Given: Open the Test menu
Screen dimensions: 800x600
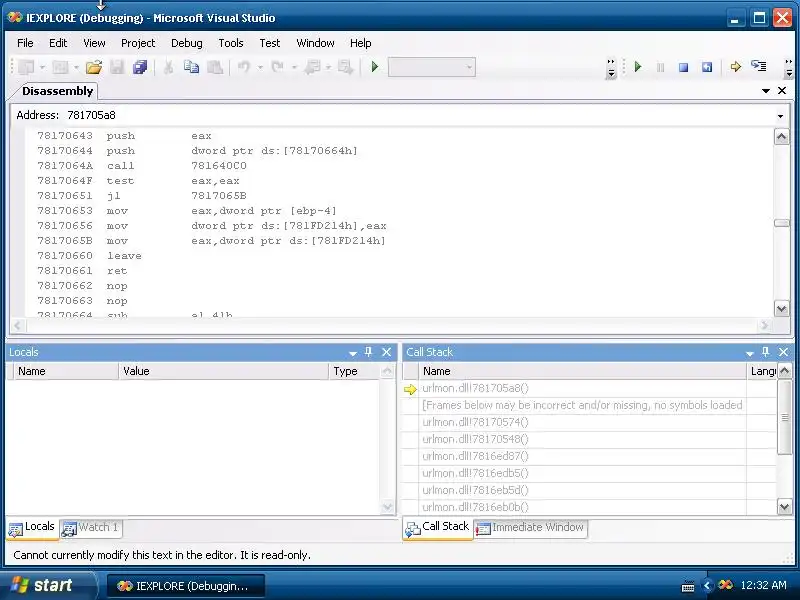Looking at the screenshot, I should coord(270,43).
